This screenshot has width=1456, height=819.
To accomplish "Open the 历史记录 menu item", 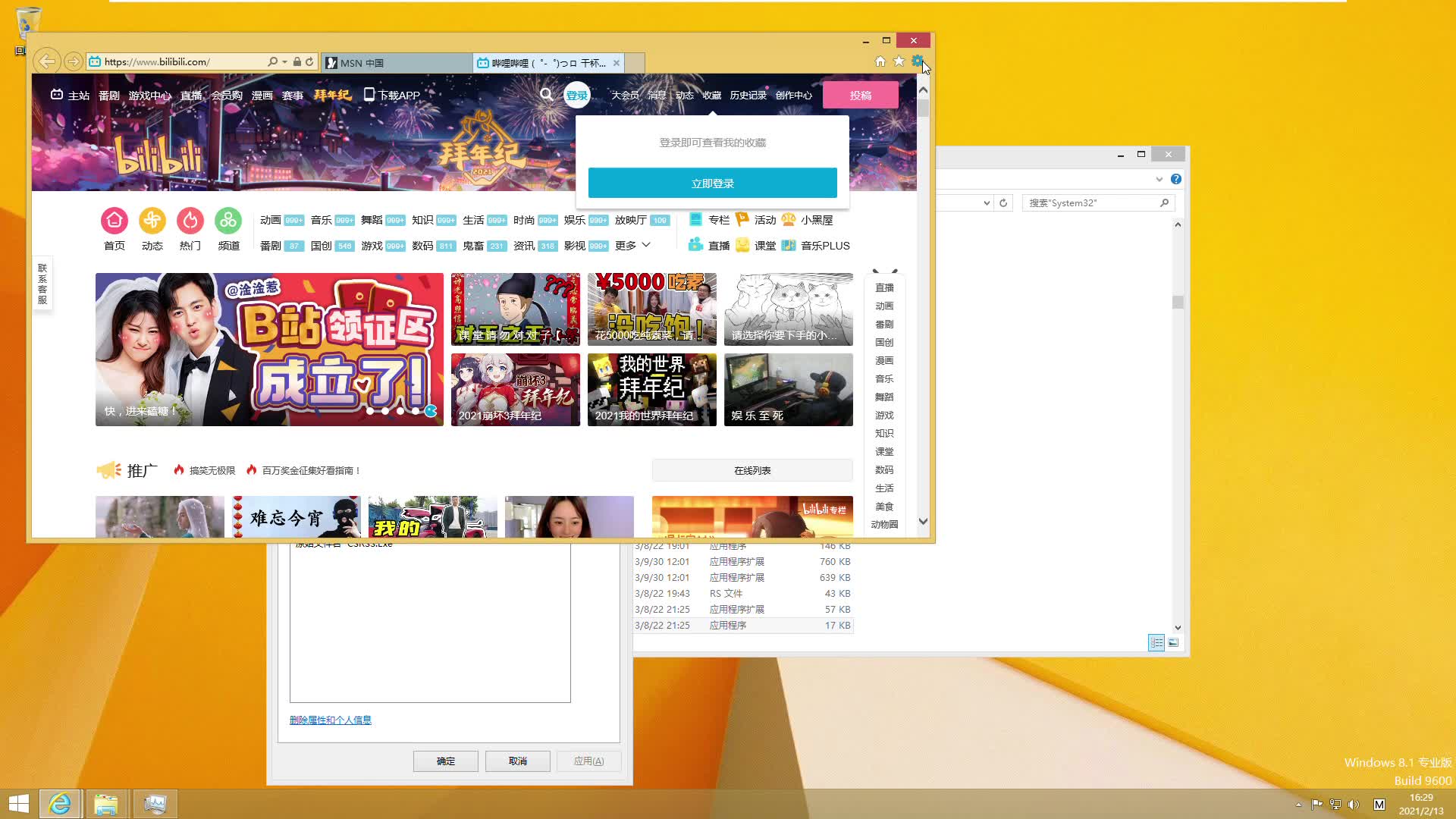I will pos(748,96).
